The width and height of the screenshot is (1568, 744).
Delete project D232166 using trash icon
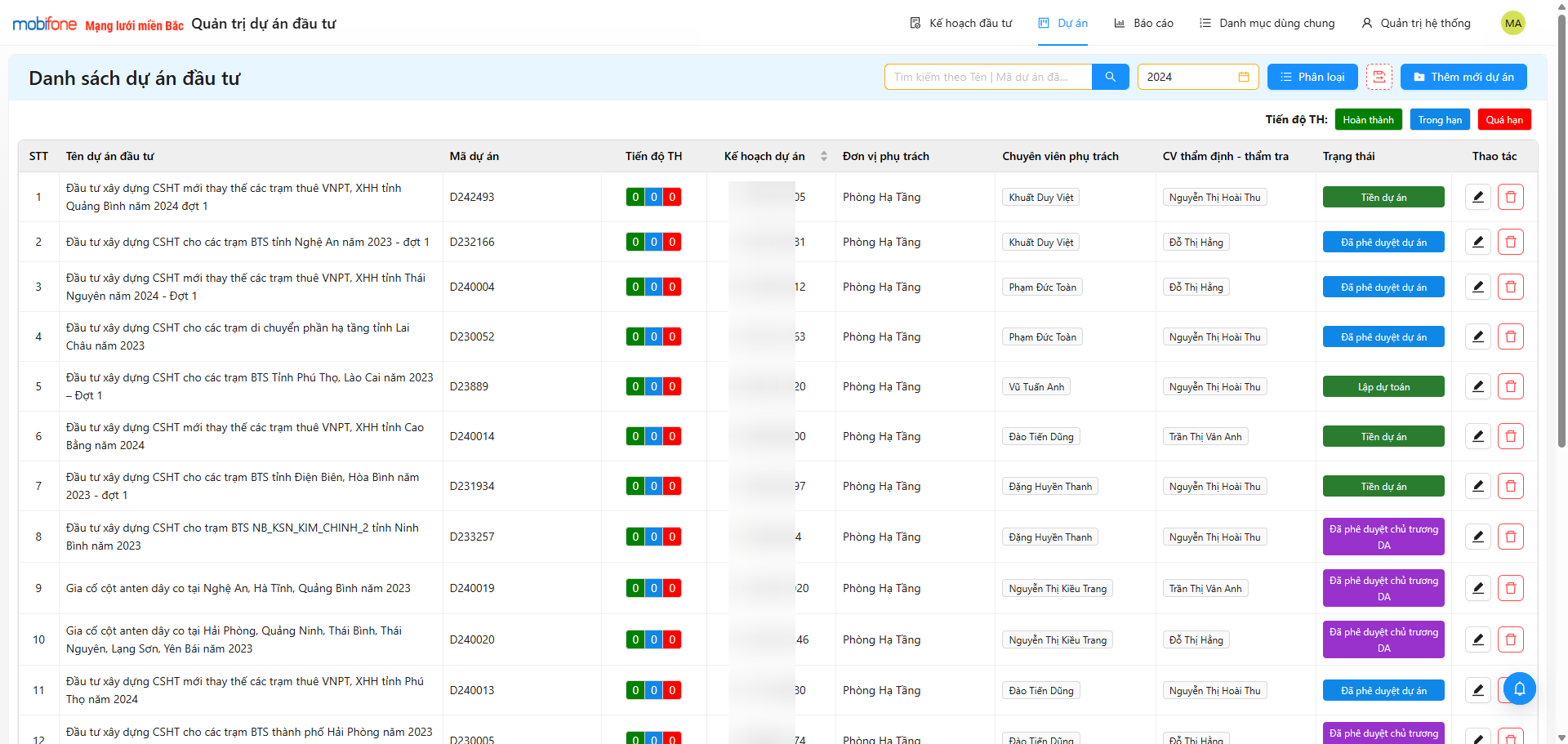click(x=1510, y=242)
